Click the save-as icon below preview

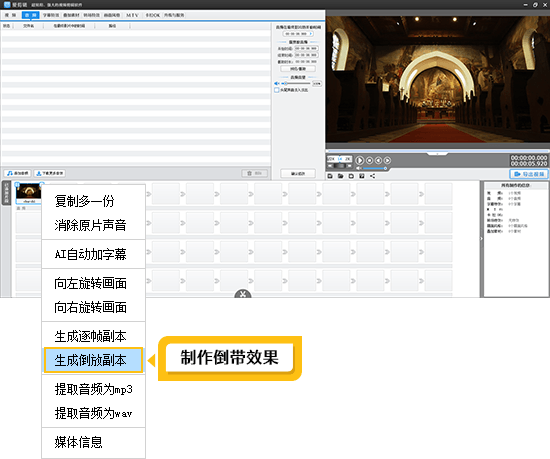click(362, 176)
